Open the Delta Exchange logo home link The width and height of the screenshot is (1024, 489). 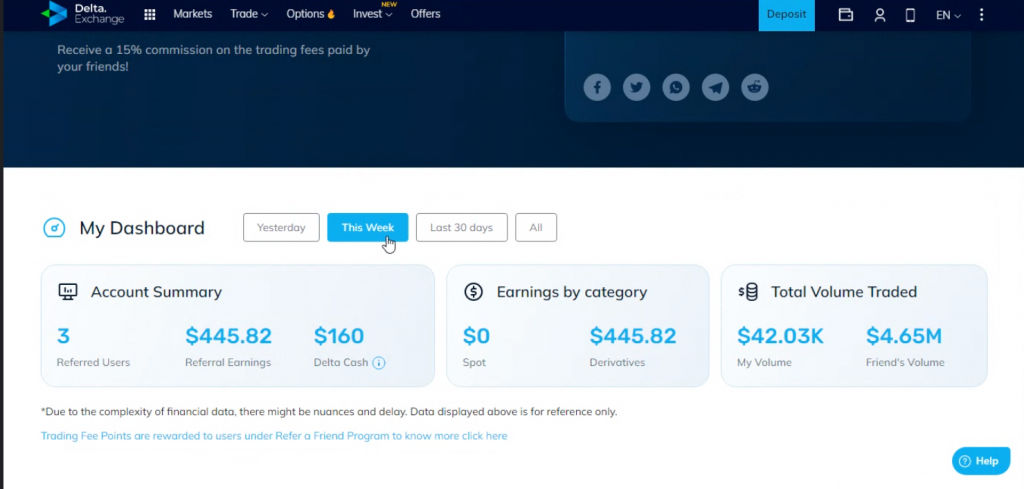82,14
